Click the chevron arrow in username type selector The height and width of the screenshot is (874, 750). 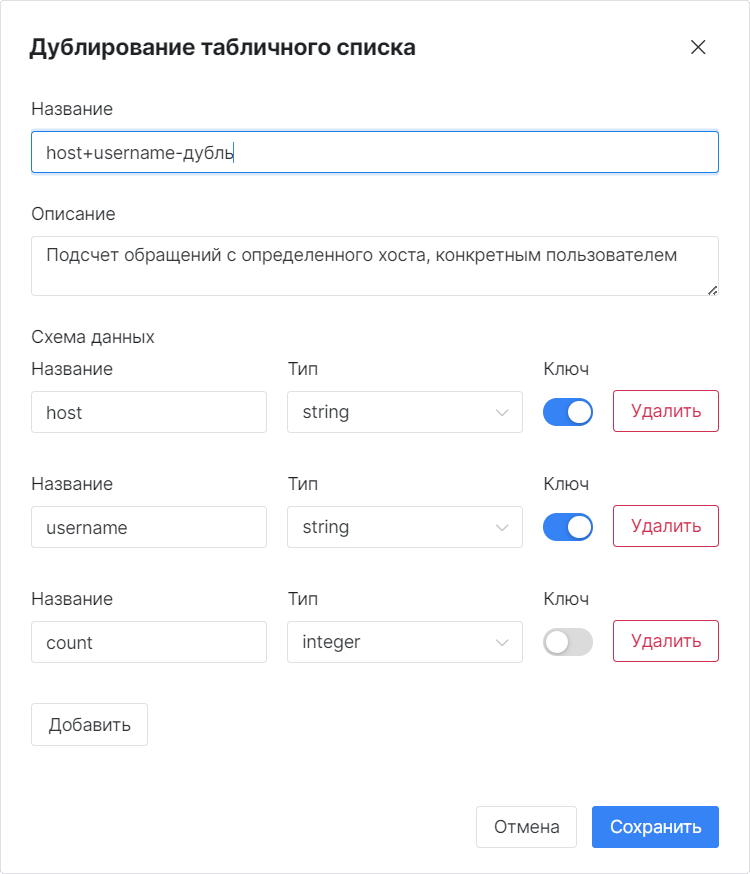coord(501,527)
